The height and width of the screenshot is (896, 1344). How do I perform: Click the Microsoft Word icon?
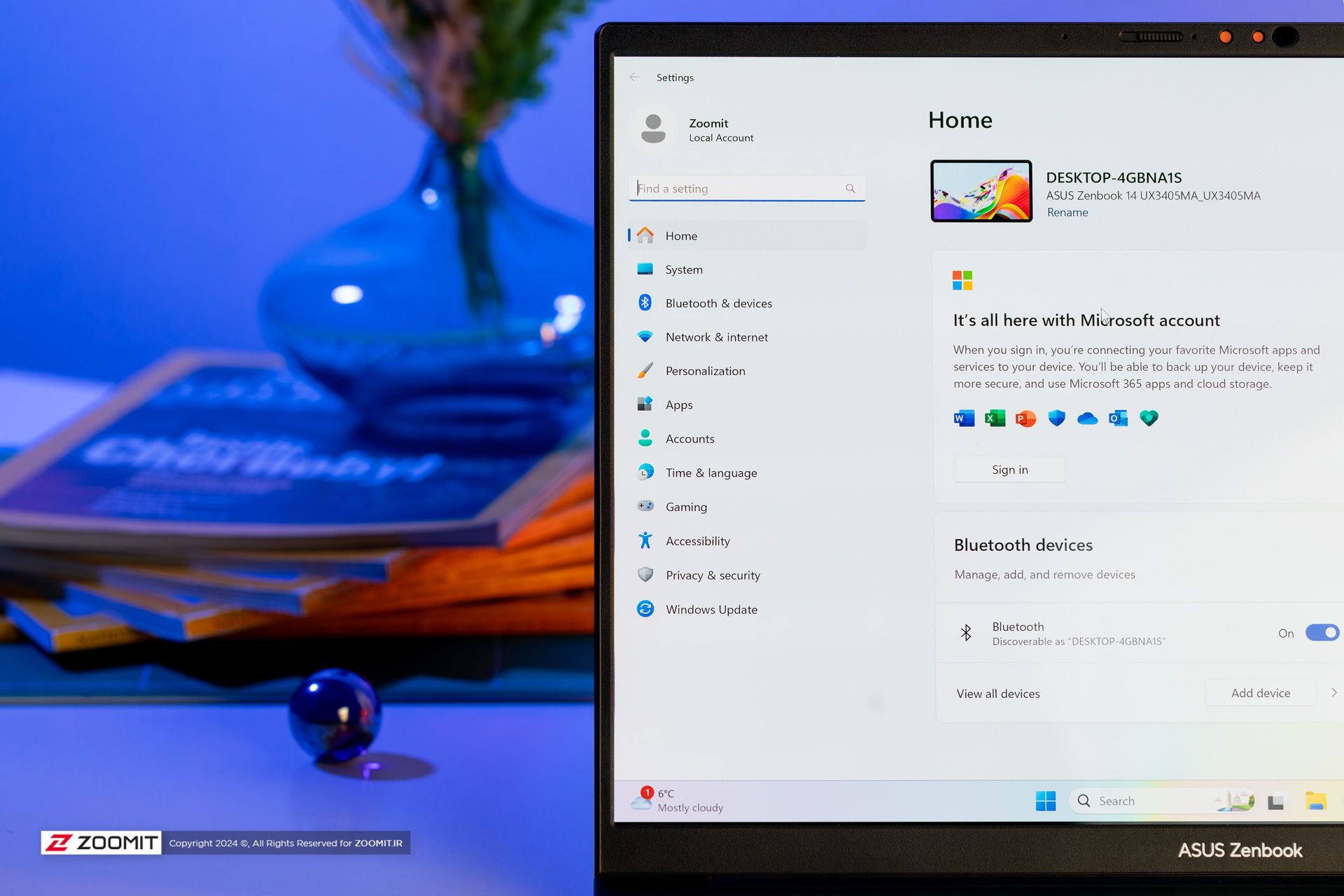(960, 418)
